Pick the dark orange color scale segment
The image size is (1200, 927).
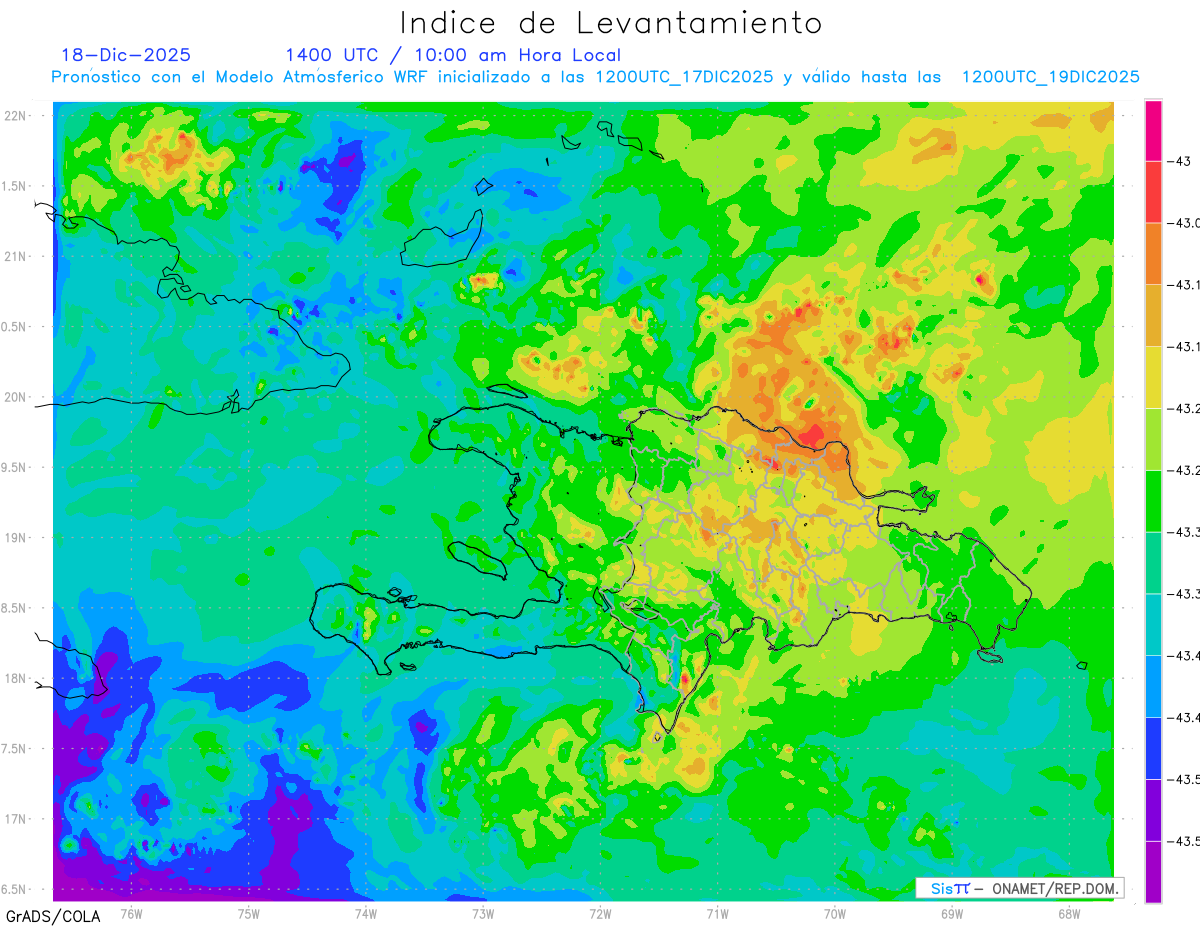[1153, 253]
